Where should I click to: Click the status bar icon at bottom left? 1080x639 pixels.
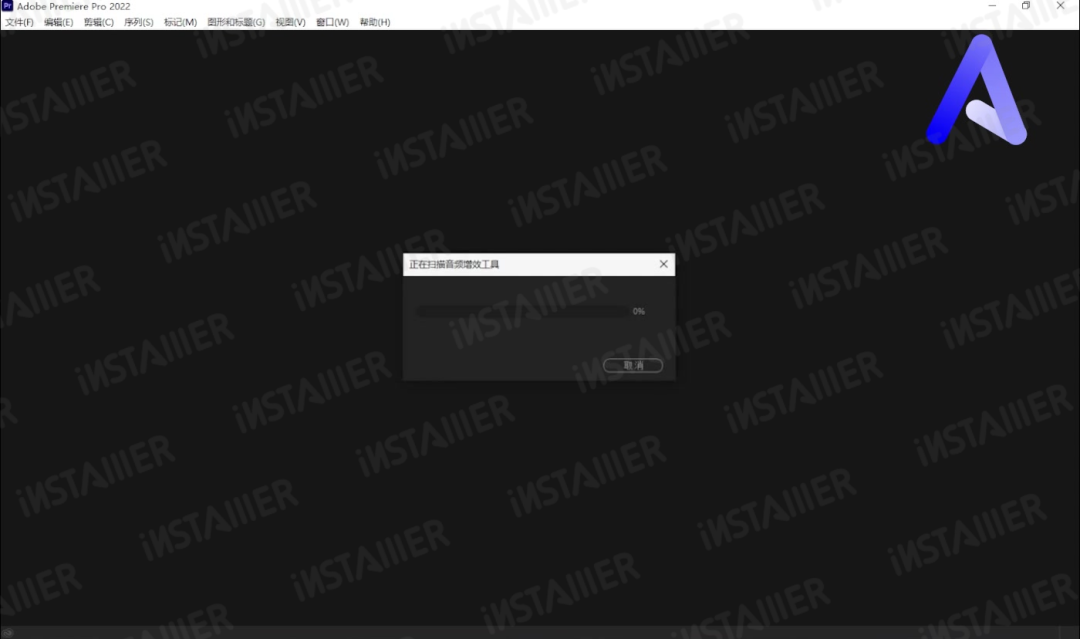tap(8, 633)
